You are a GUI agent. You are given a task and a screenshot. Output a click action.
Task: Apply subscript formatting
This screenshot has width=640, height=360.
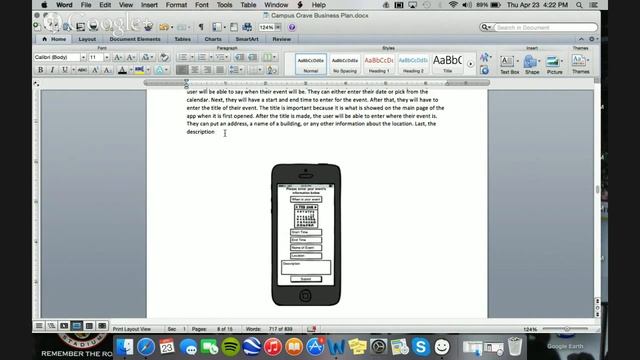(107, 70)
